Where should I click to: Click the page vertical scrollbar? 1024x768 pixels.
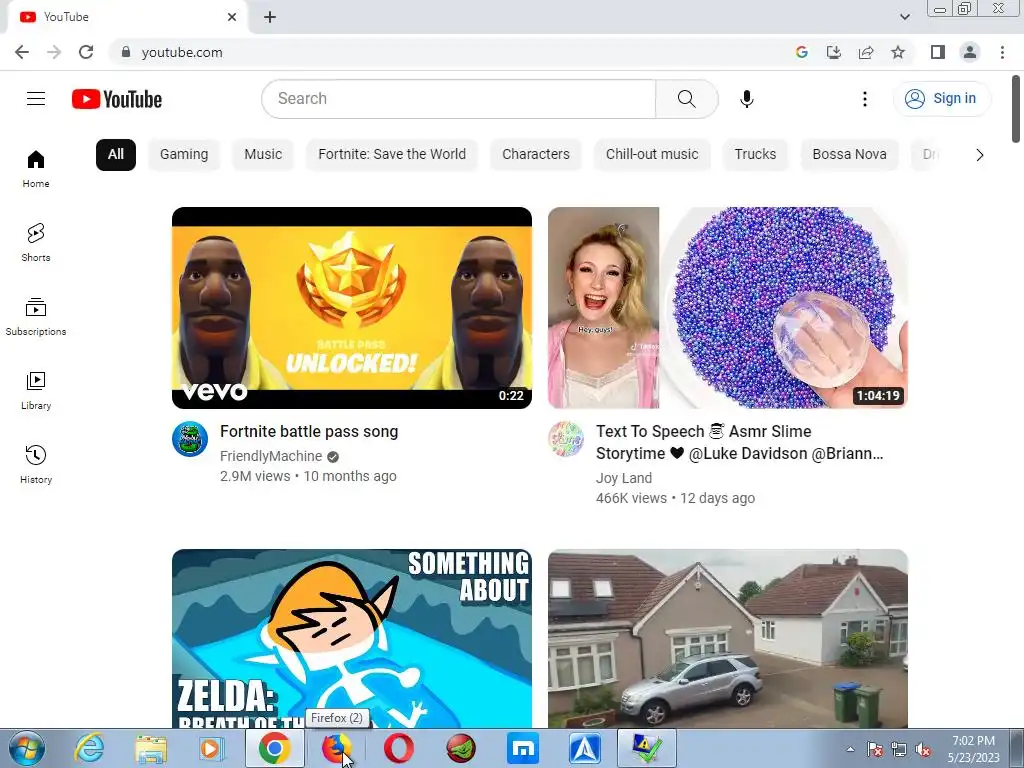click(x=1016, y=109)
